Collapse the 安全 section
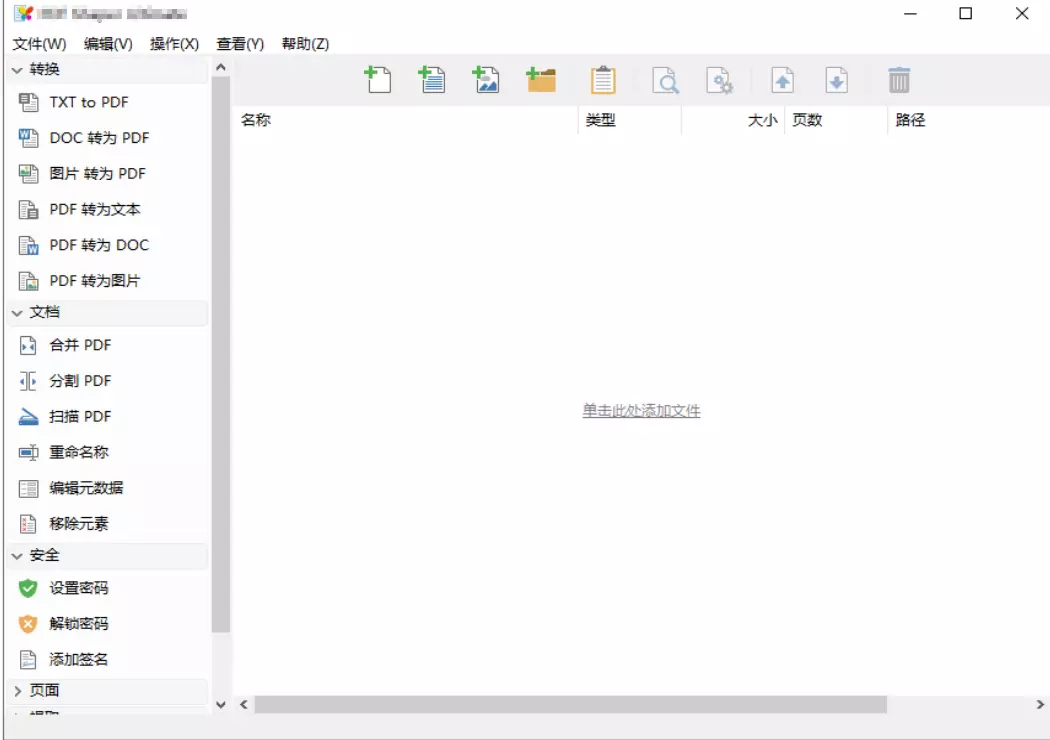This screenshot has width=1050, height=740. 17,556
